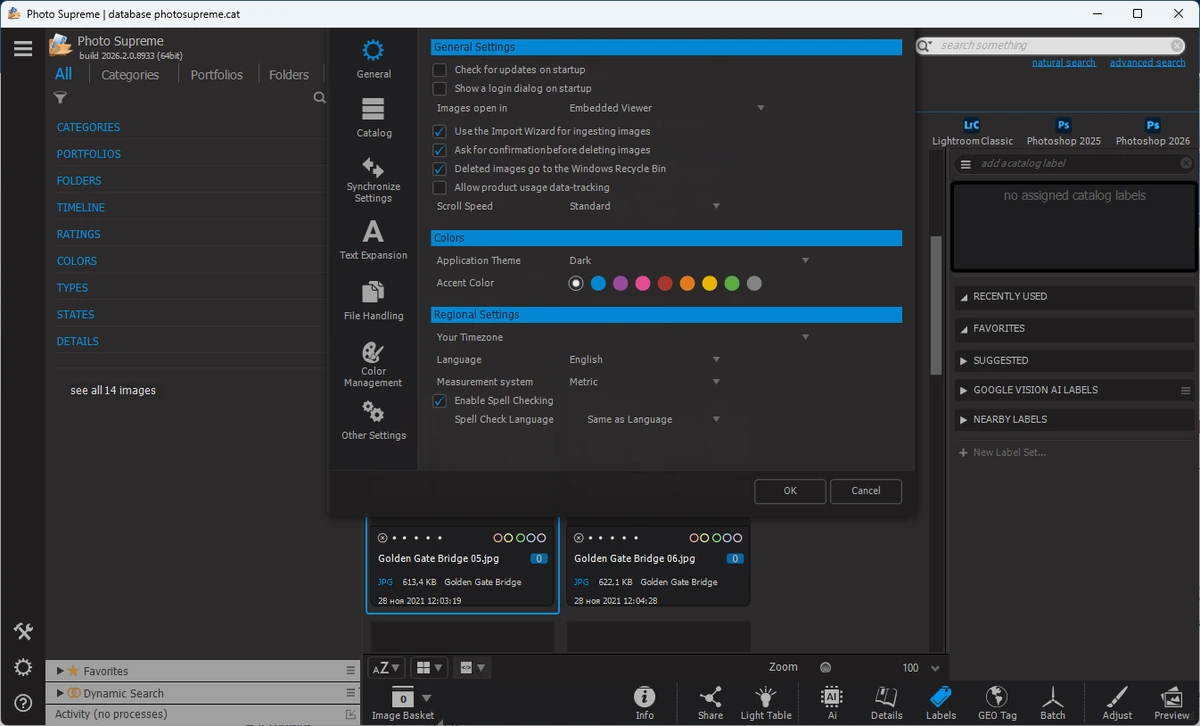Select the blue accent color
This screenshot has width=1200, height=726.
click(x=598, y=284)
